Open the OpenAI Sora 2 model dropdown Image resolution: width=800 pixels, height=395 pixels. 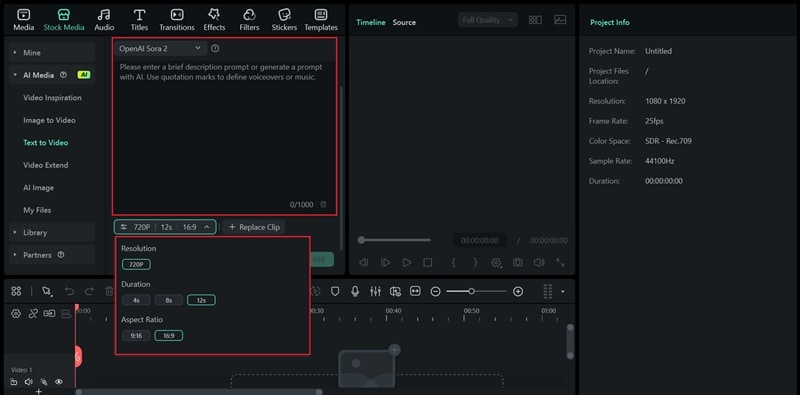click(160, 48)
